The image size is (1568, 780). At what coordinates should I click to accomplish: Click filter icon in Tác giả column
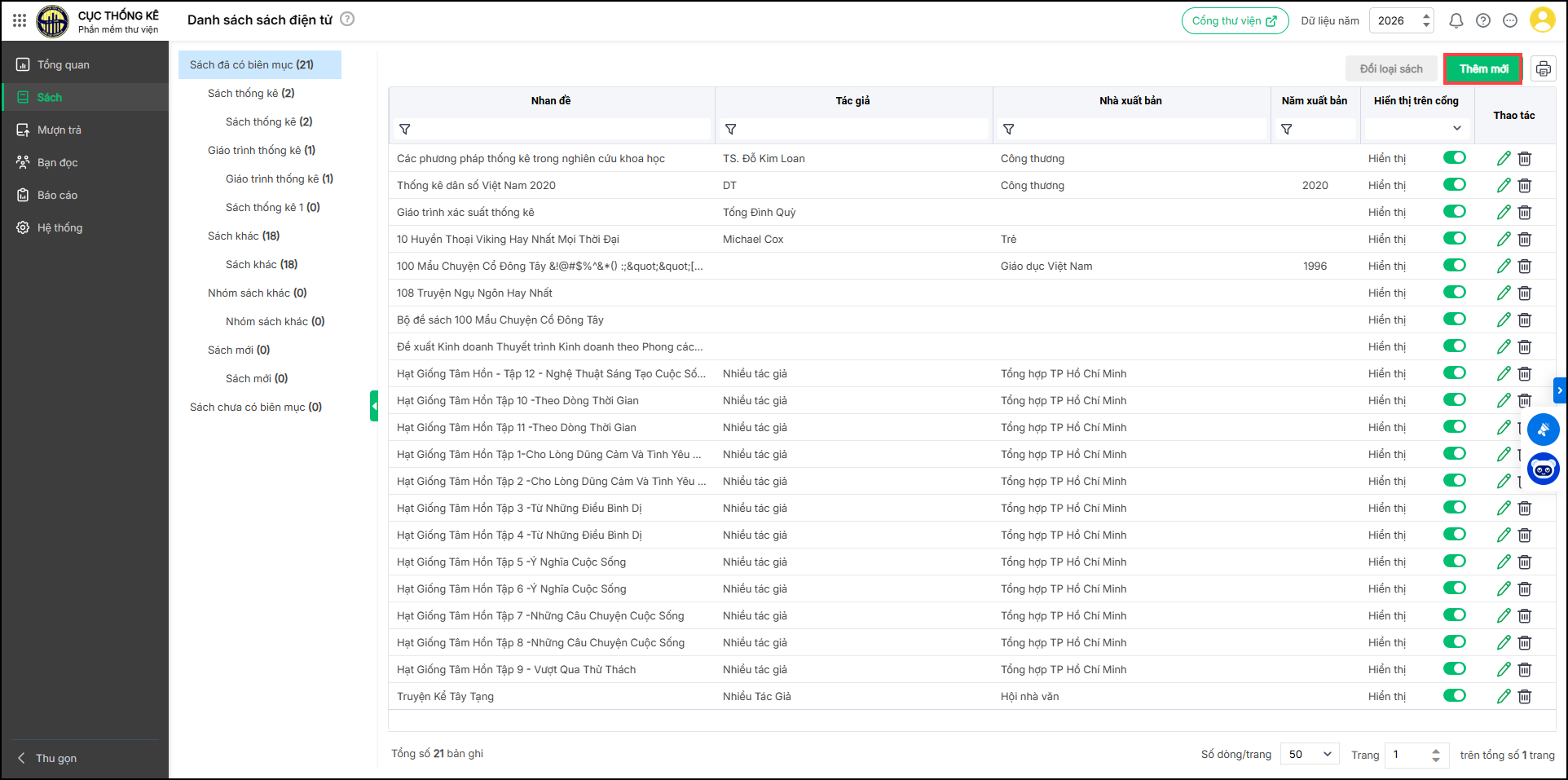pos(731,130)
